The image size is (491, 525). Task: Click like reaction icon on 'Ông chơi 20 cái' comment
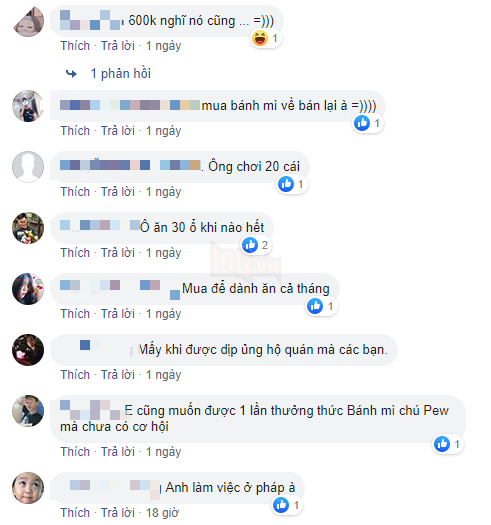pos(286,184)
